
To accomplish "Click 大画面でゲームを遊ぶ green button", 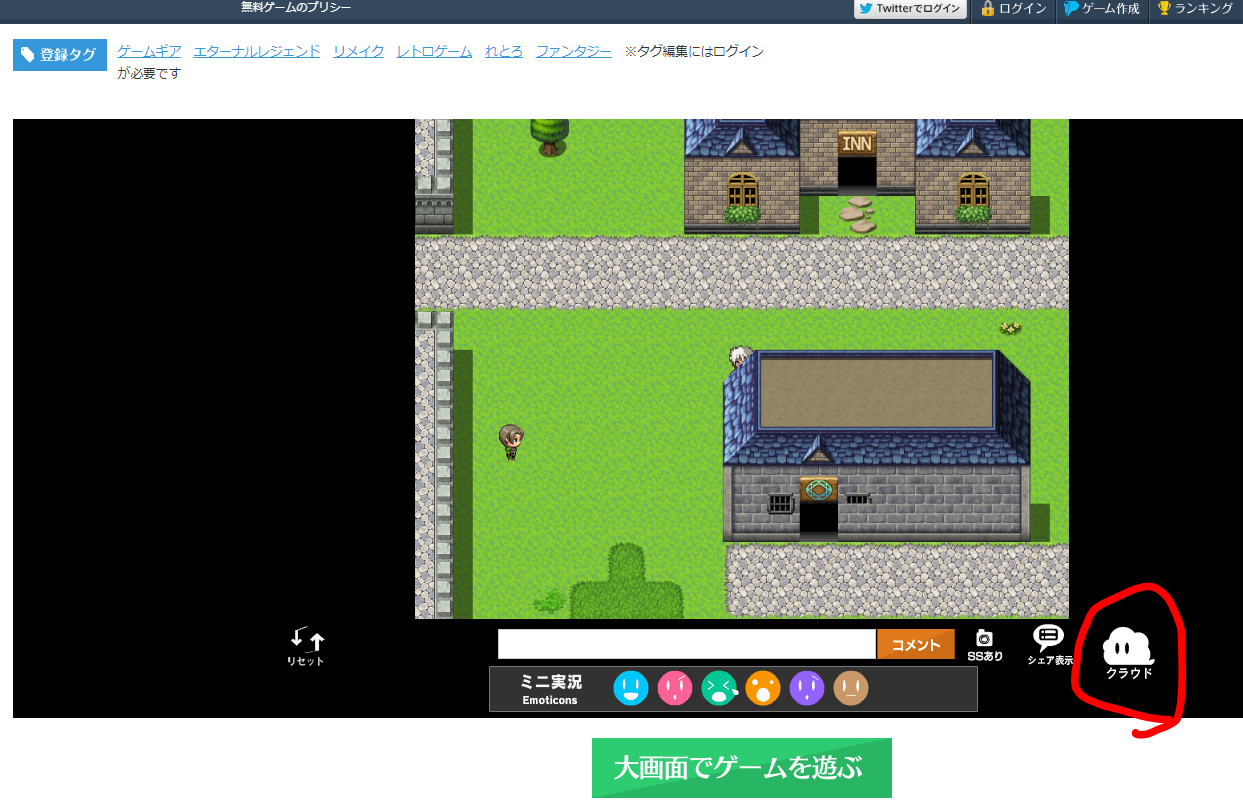I will click(x=741, y=768).
